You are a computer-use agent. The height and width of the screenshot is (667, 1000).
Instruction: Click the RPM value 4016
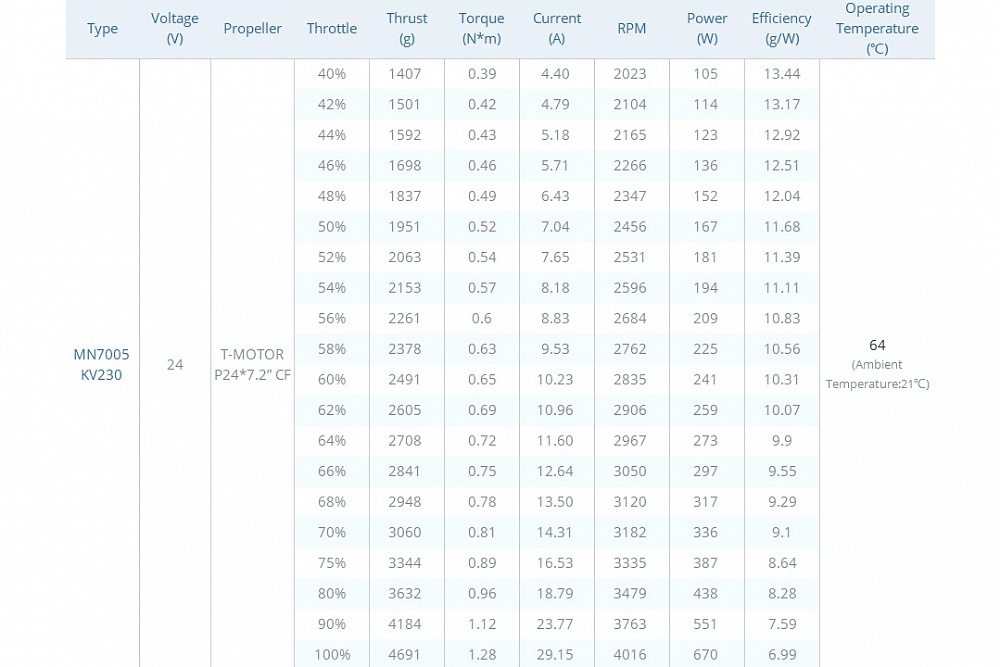[x=631, y=654]
